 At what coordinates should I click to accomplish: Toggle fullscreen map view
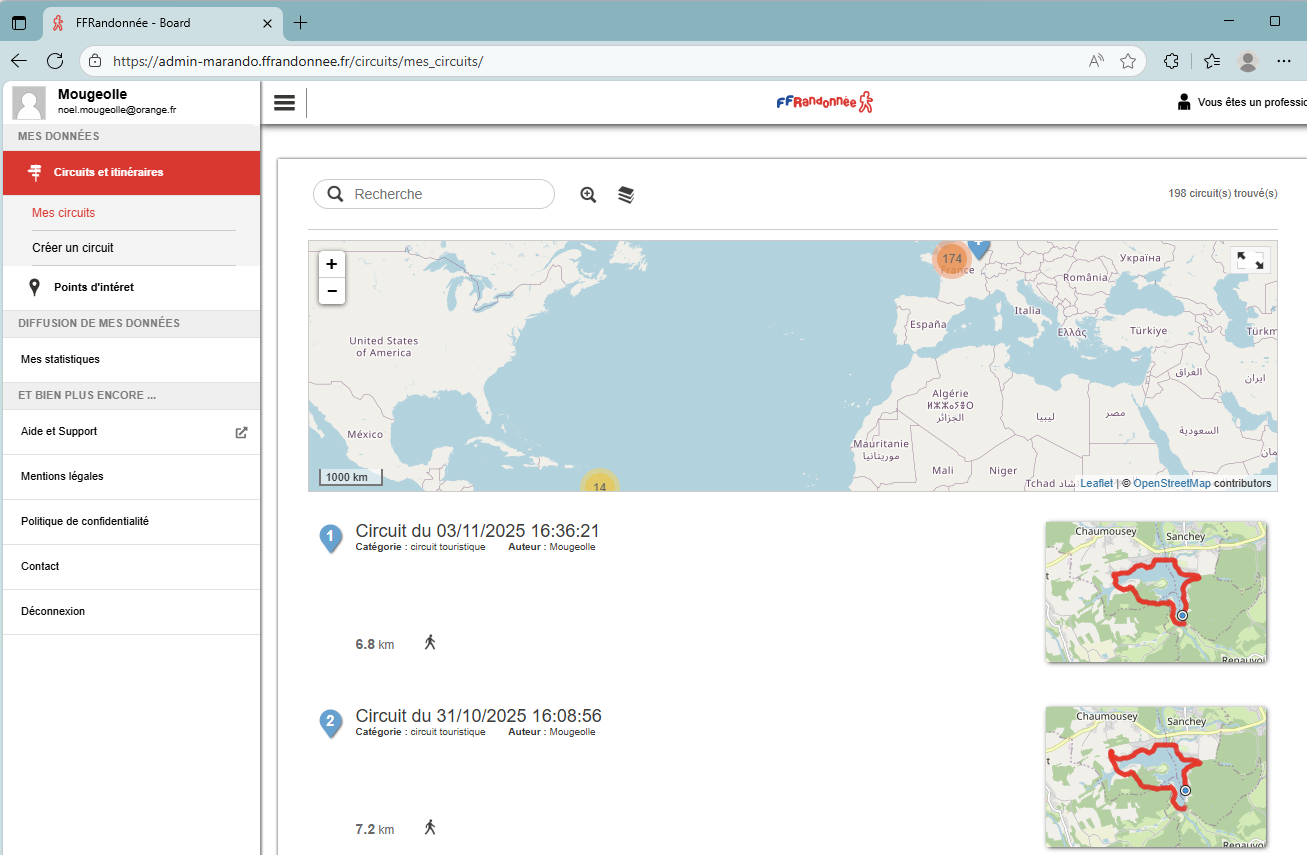click(1250, 260)
